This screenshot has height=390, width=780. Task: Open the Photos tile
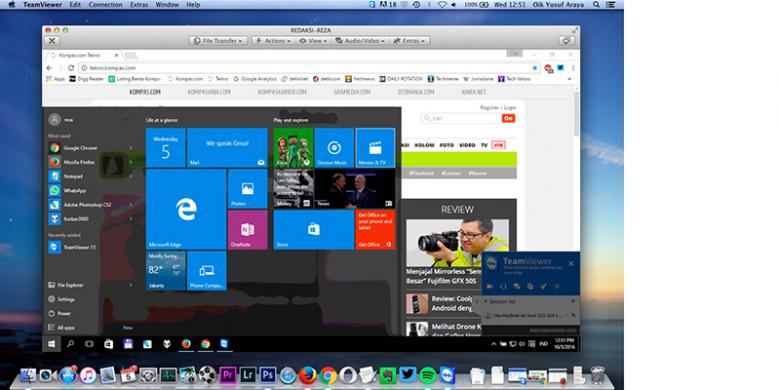248,189
